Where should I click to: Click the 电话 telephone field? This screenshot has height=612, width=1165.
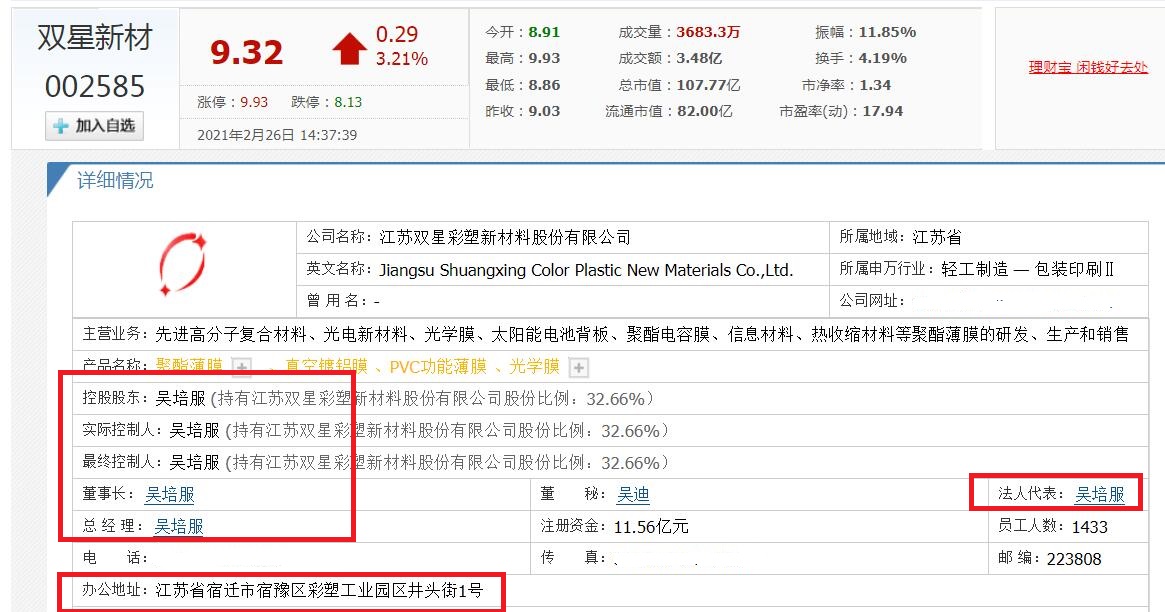point(301,558)
